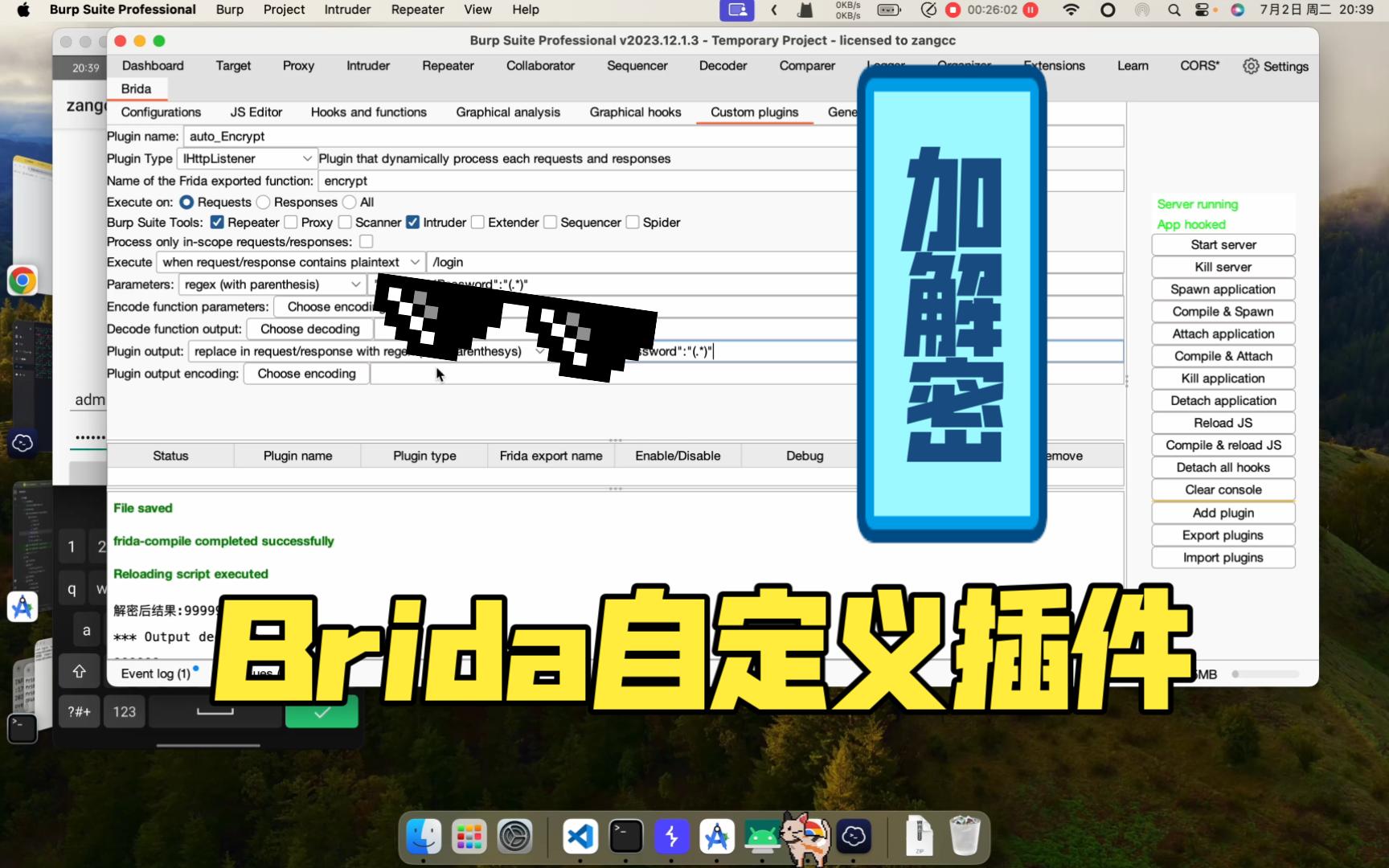Switch to the JS Editor tab
The image size is (1389, 868).
coord(256,113)
